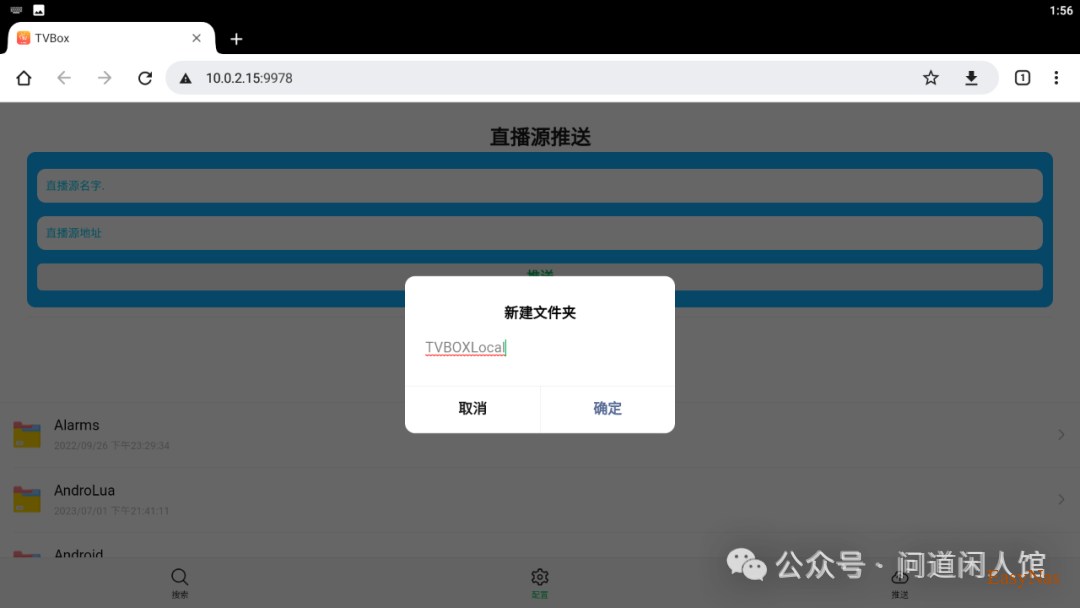The width and height of the screenshot is (1080, 608).
Task: Open a new browser tab
Action: pos(236,39)
